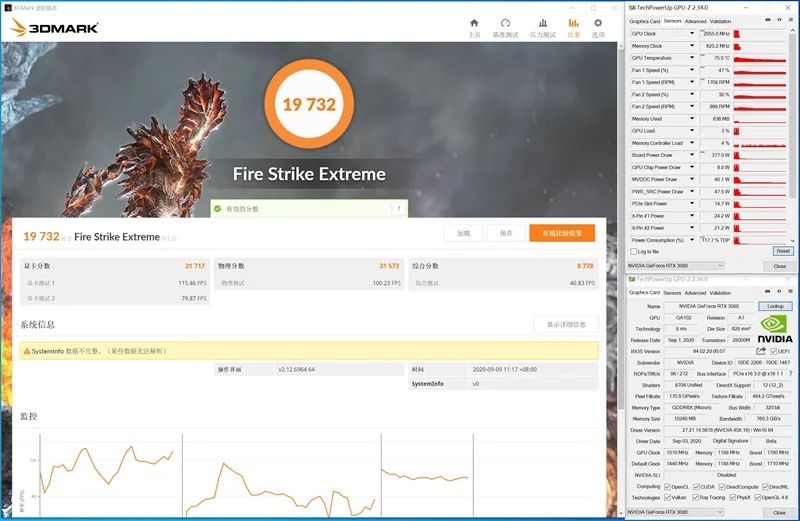Open GPU selector dropdown in Sensors GPU-Z window
The image size is (800, 521).
pyautogui.click(x=676, y=266)
